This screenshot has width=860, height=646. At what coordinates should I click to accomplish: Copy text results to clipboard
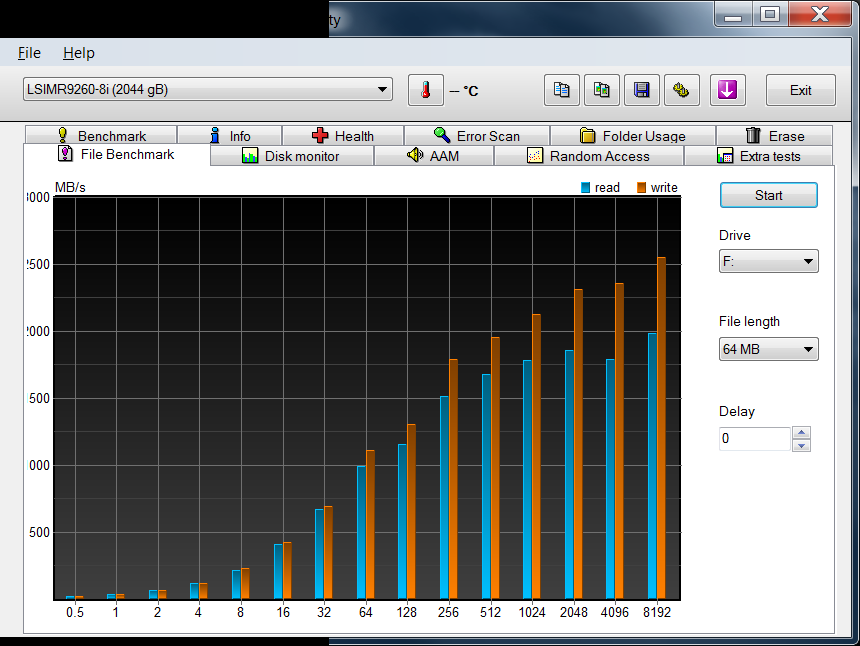(x=562, y=90)
